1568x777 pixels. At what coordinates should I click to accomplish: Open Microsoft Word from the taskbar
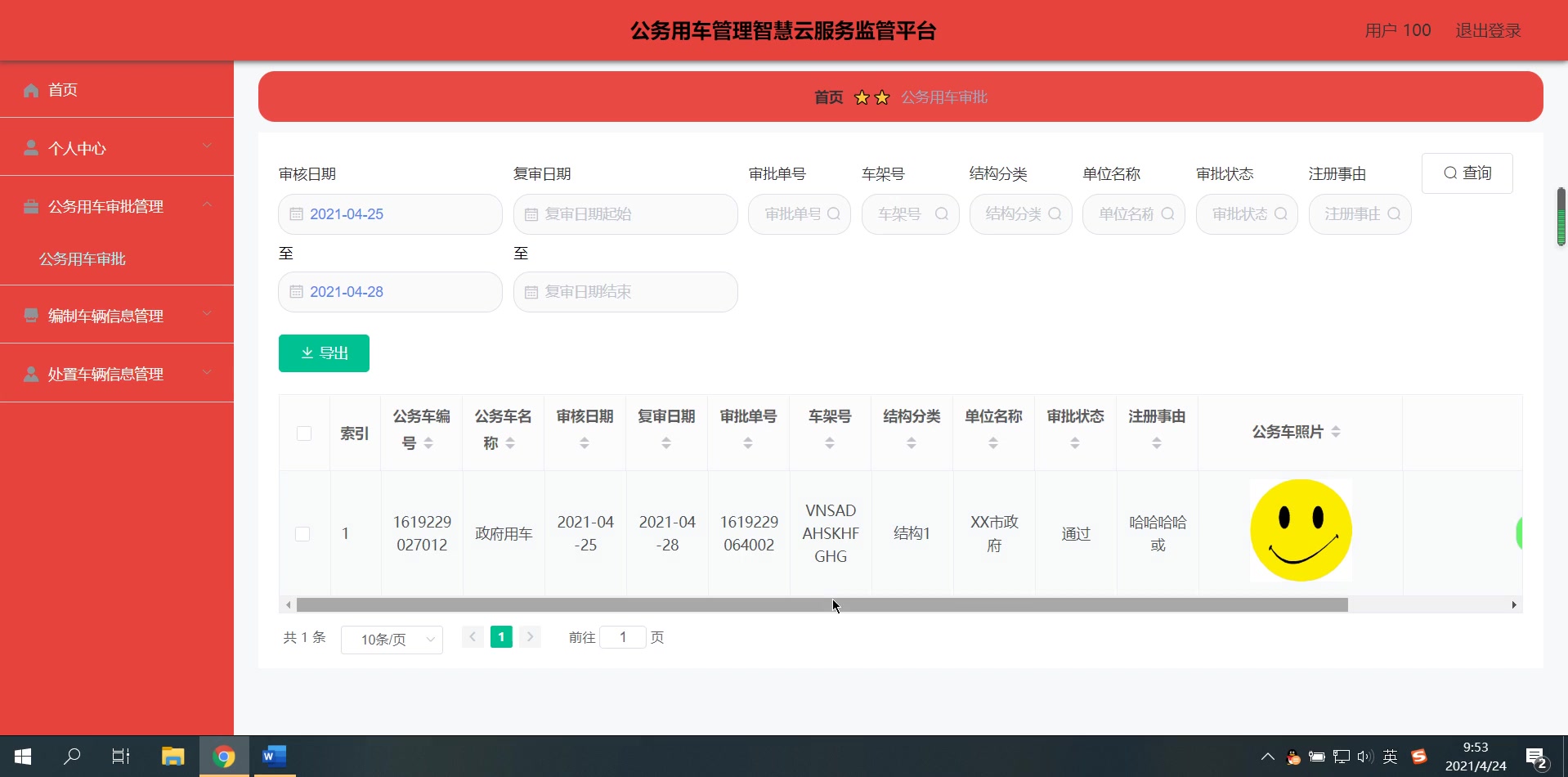[x=273, y=756]
